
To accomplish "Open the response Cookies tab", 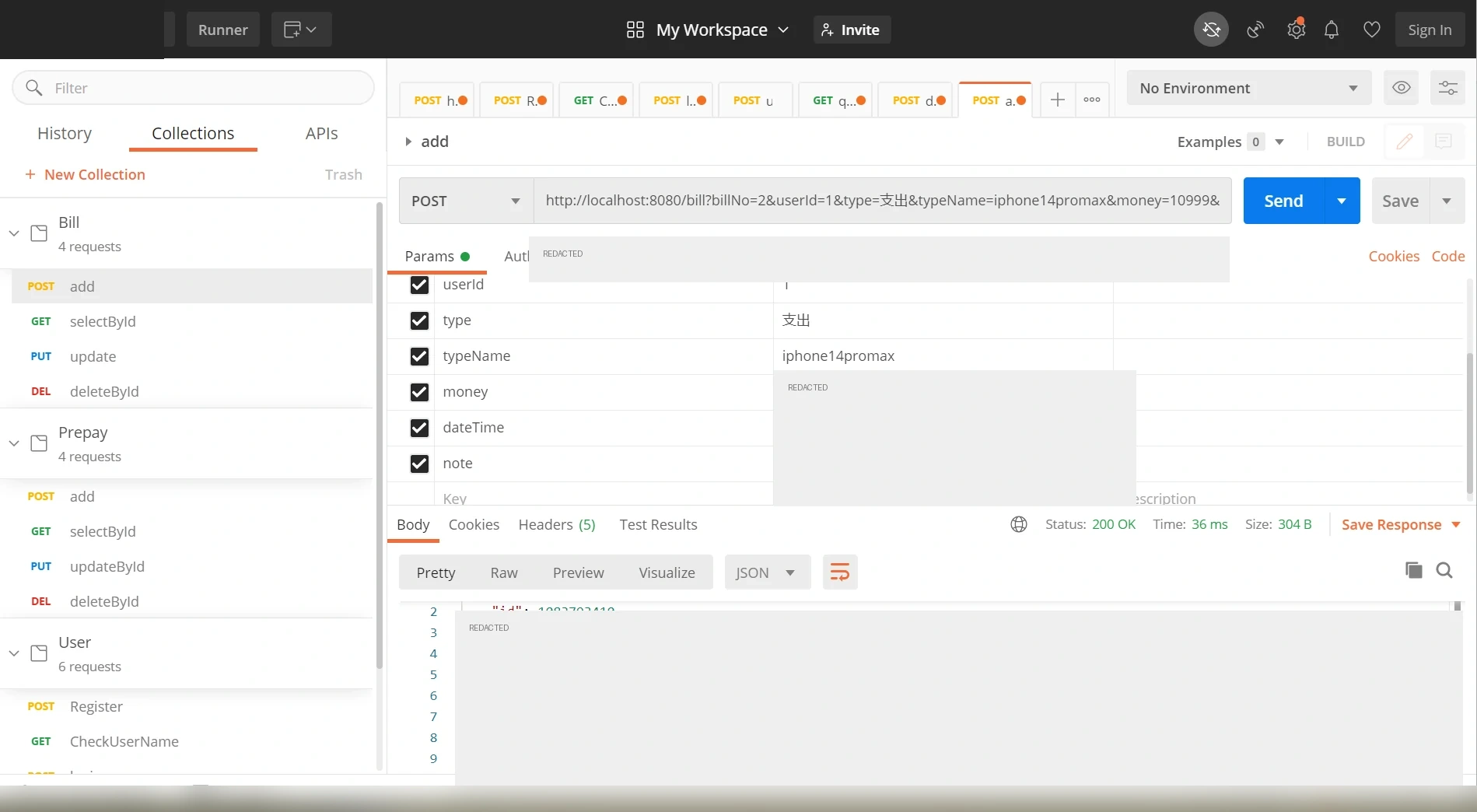I will pos(474,524).
